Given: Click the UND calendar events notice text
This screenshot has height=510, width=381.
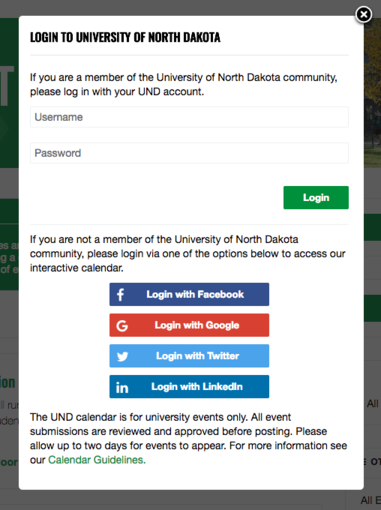Looking at the screenshot, I should click(189, 438).
